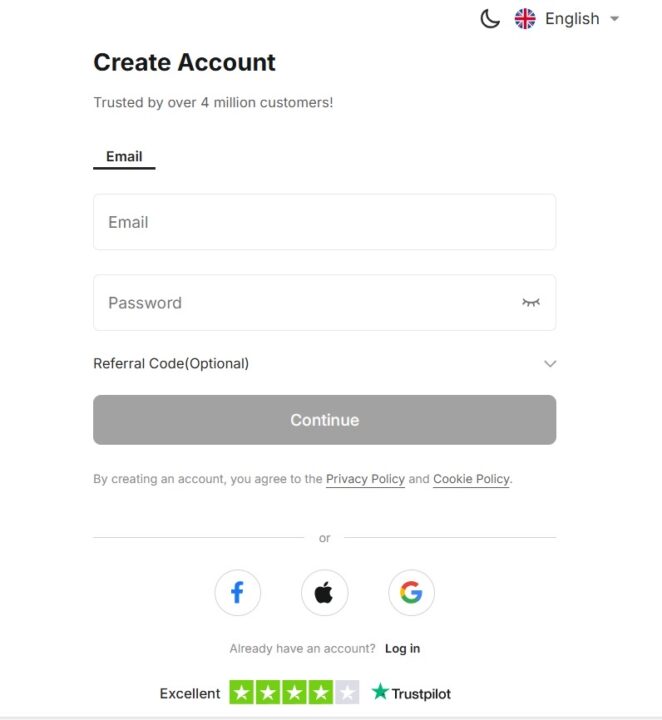Click the Trustpilot green star rating
Screen dimensions: 662x720
(294, 692)
